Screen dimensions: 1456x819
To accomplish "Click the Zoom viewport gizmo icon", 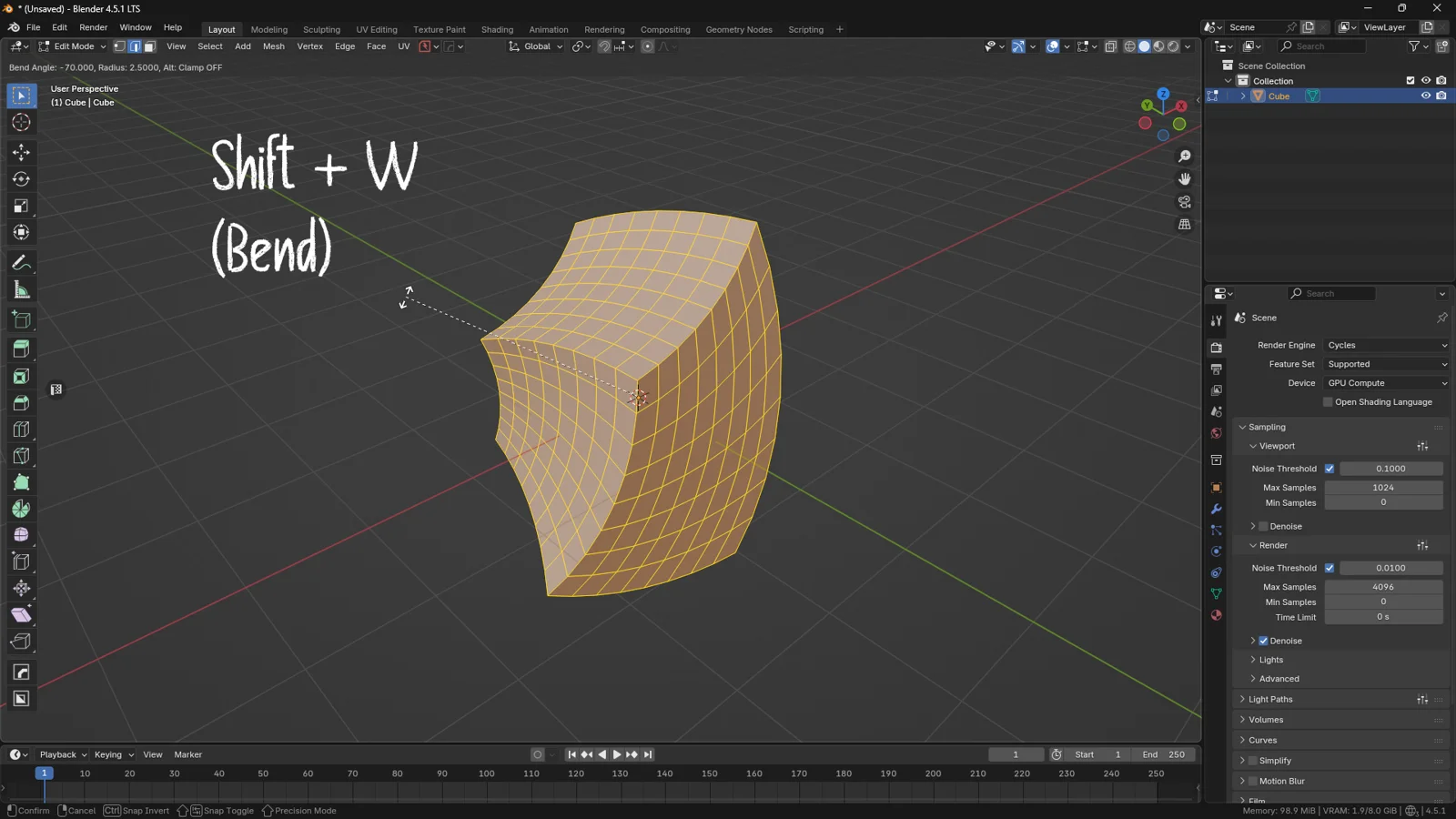I will click(x=1184, y=157).
